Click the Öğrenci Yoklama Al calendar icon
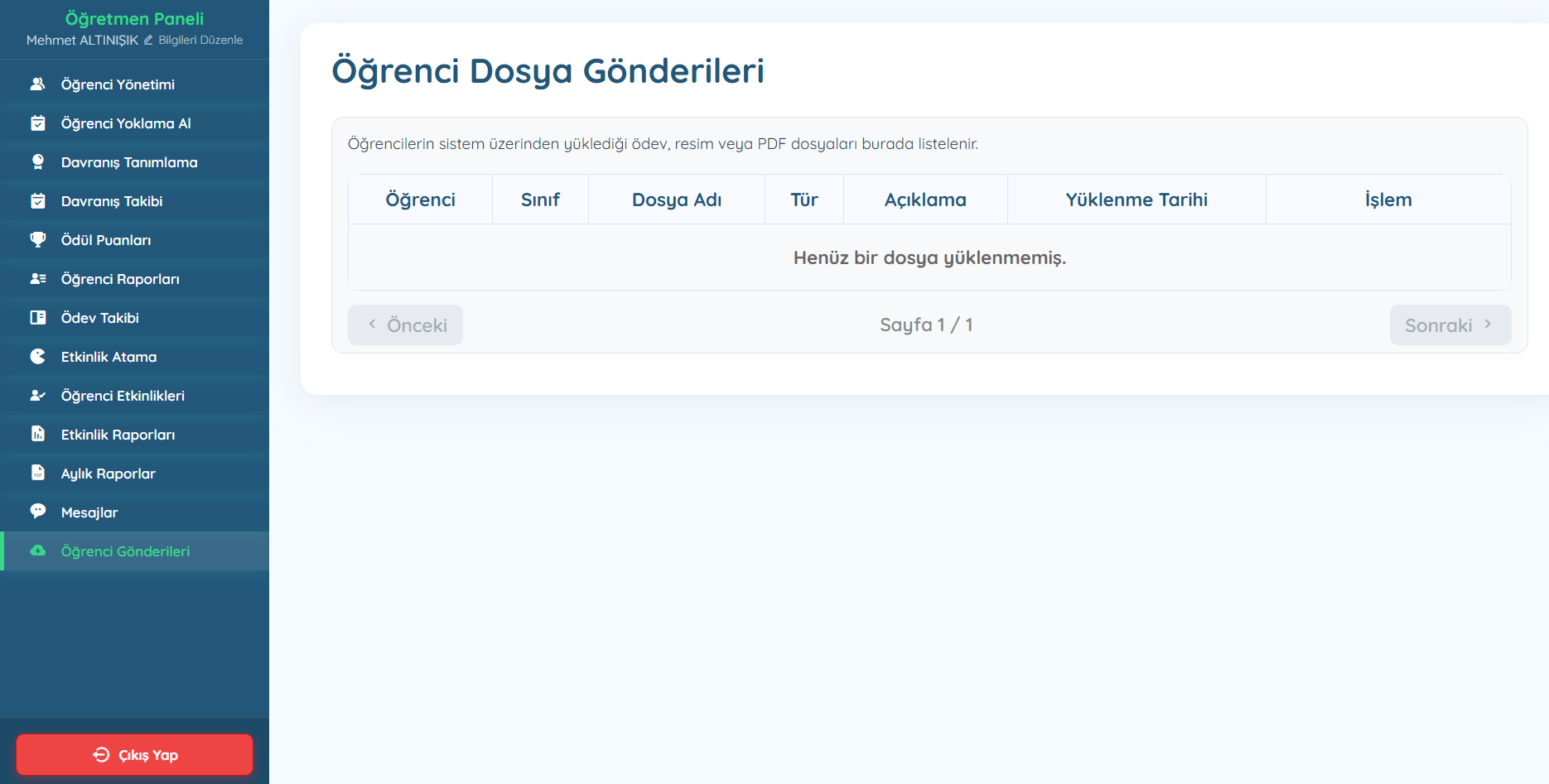The width and height of the screenshot is (1549, 784). tap(38, 123)
